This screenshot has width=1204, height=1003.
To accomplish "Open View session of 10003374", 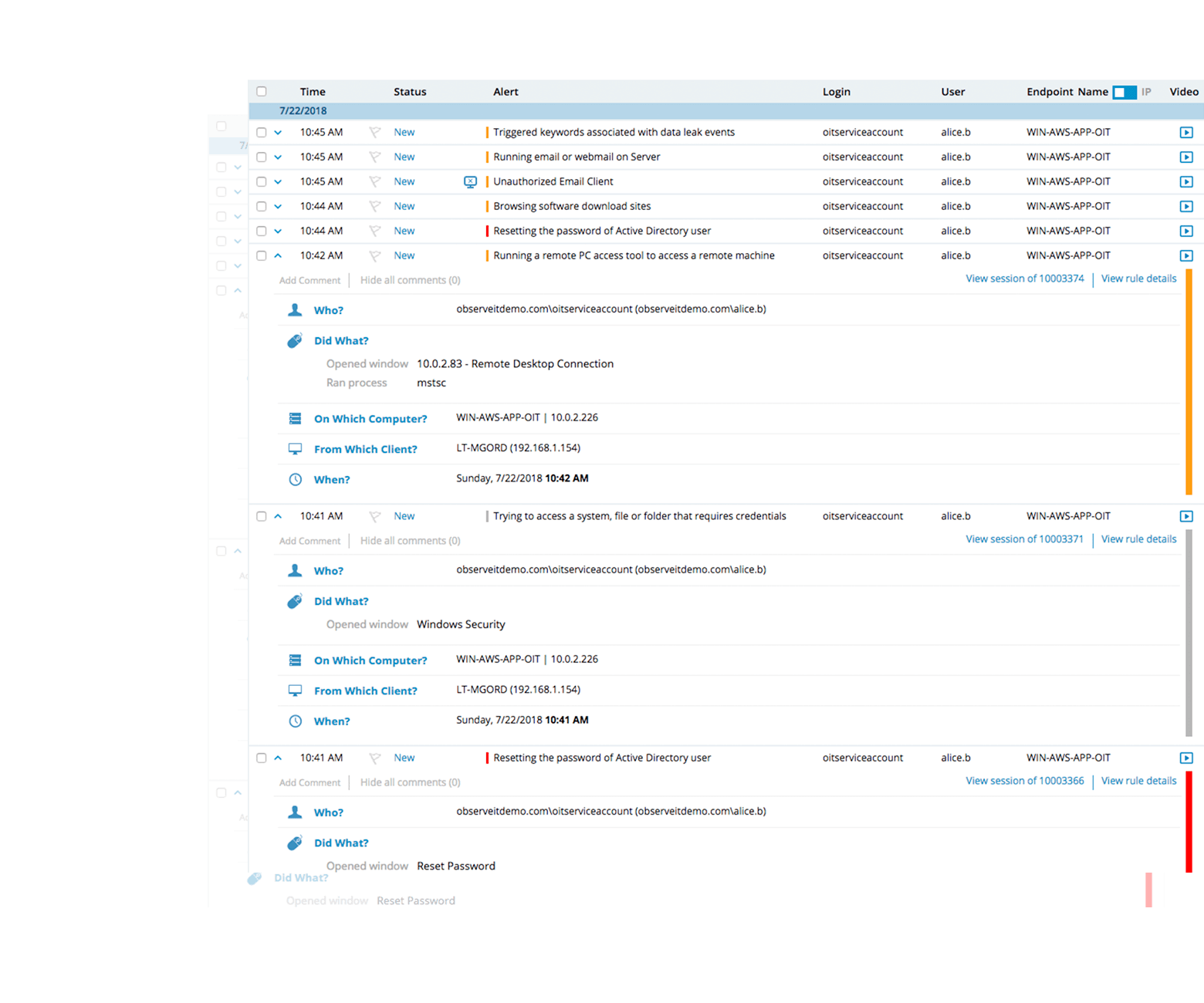I will pyautogui.click(x=1024, y=278).
